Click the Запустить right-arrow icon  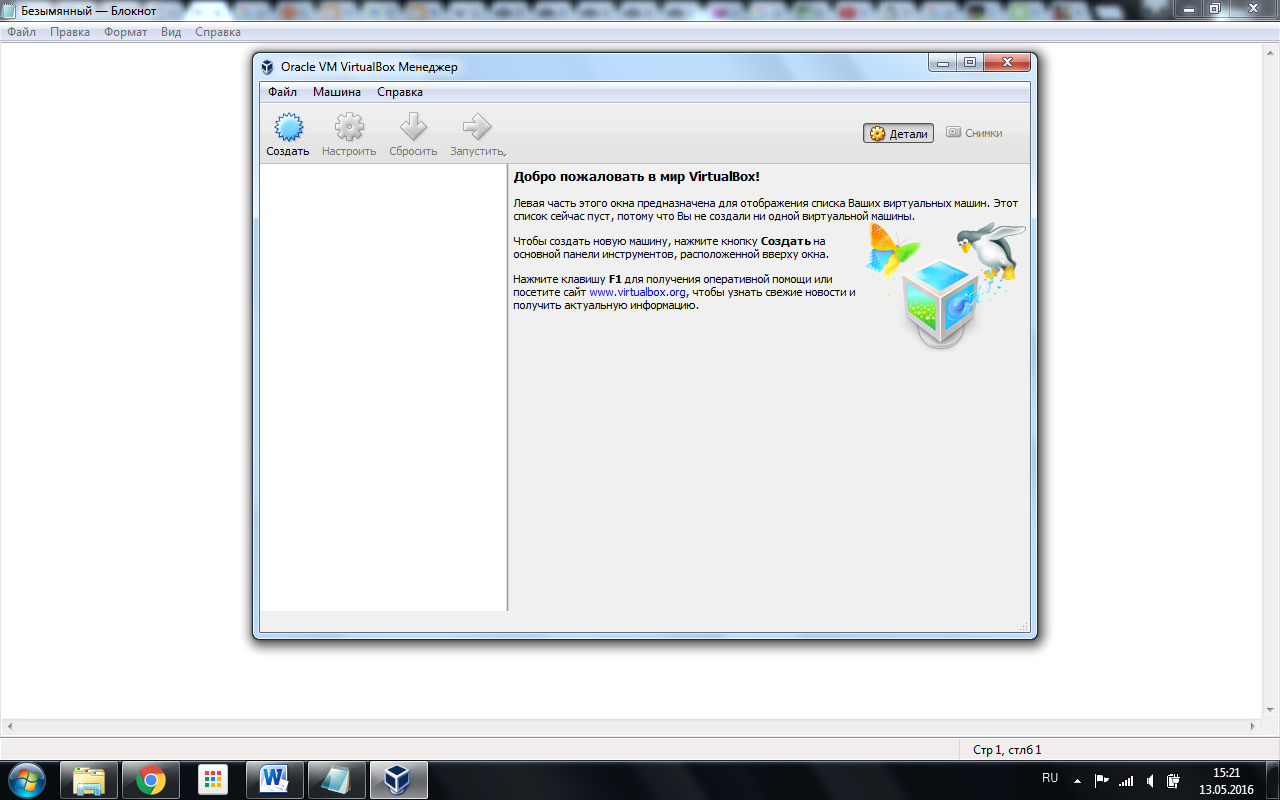(477, 128)
